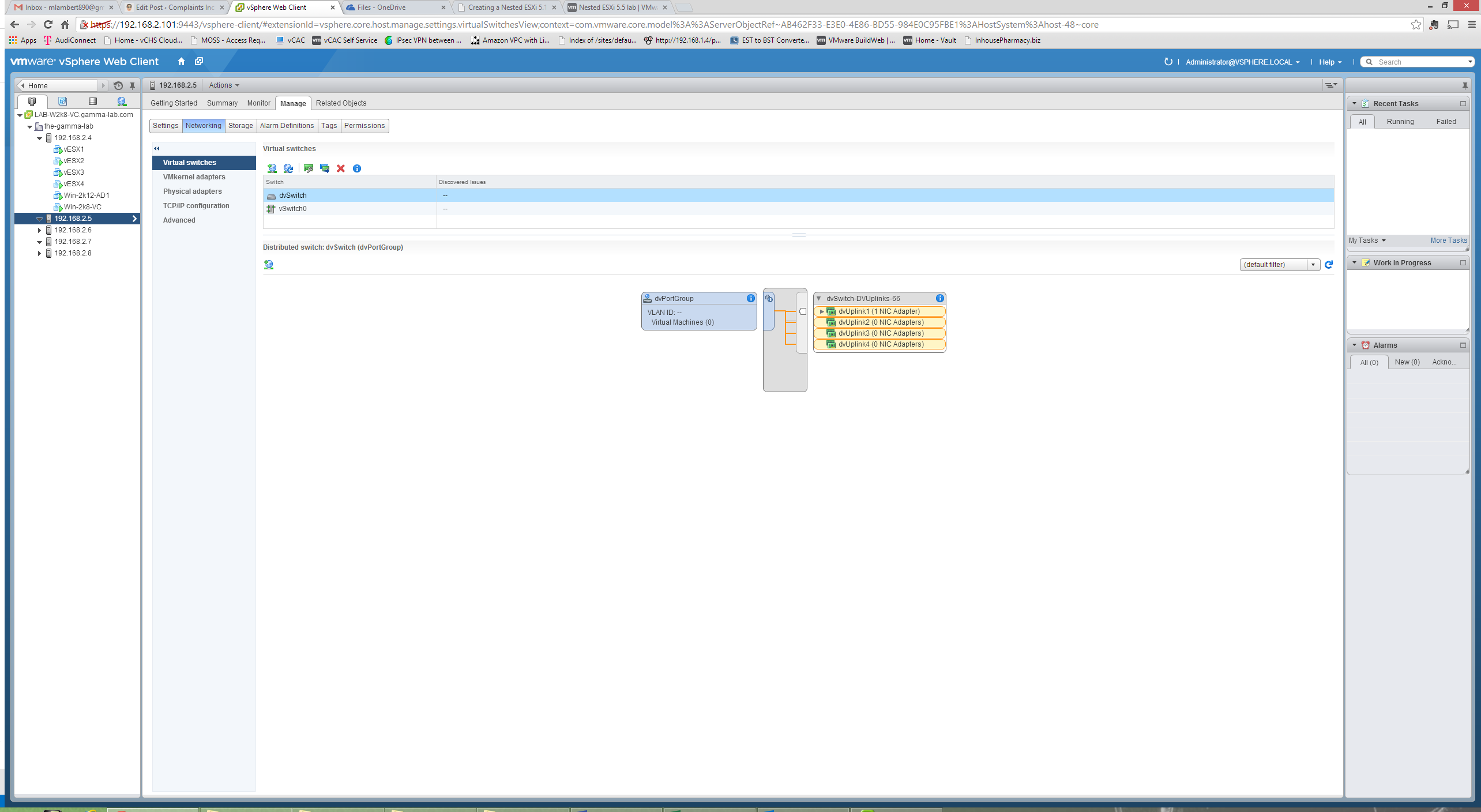Click vSphere home icon in header
The width and height of the screenshot is (1481, 812).
coord(181,62)
